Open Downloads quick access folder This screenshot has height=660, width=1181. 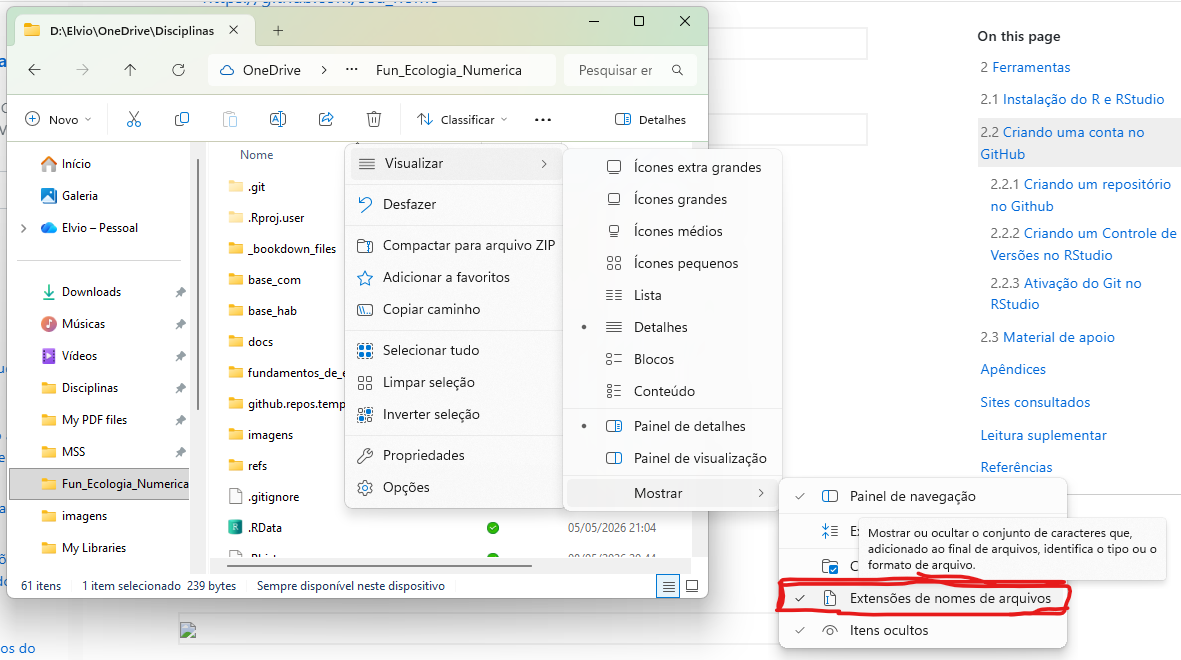(81, 292)
